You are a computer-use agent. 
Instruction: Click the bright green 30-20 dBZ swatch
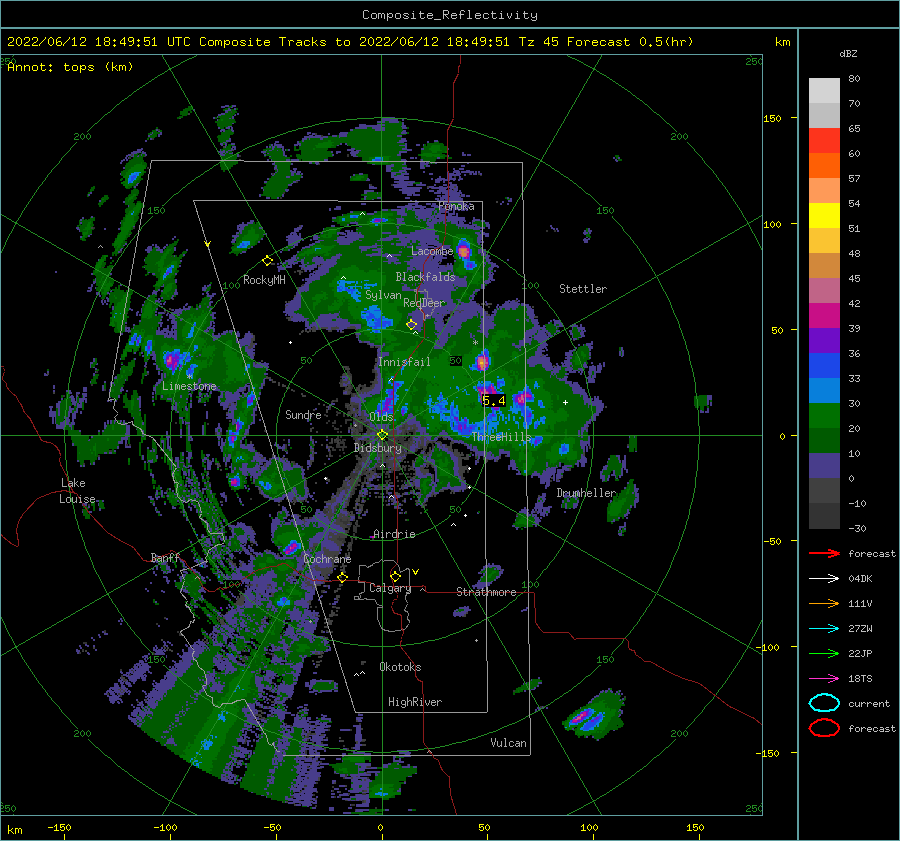click(824, 416)
